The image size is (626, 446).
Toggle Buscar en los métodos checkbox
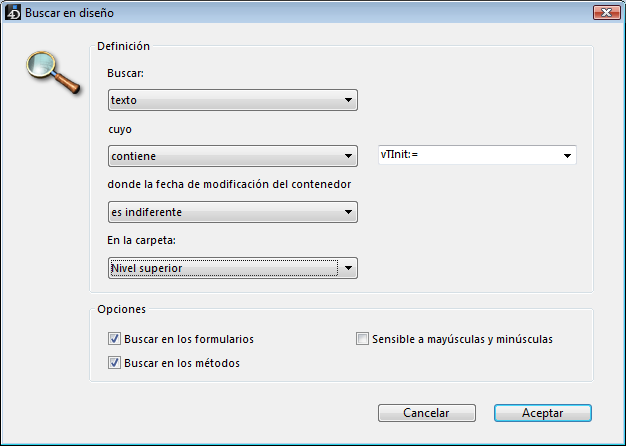(114, 363)
